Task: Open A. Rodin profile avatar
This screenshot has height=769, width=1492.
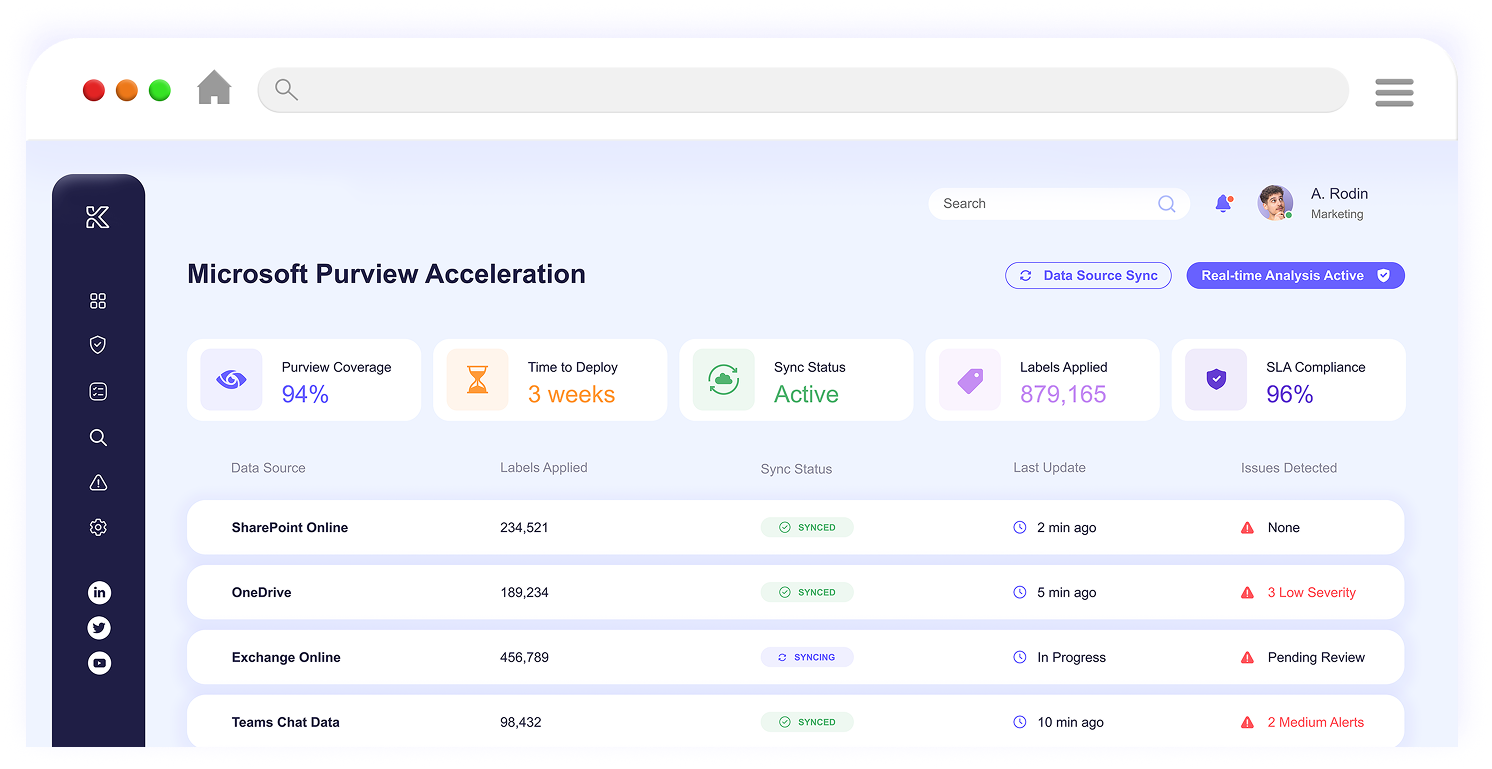Action: coord(1275,203)
